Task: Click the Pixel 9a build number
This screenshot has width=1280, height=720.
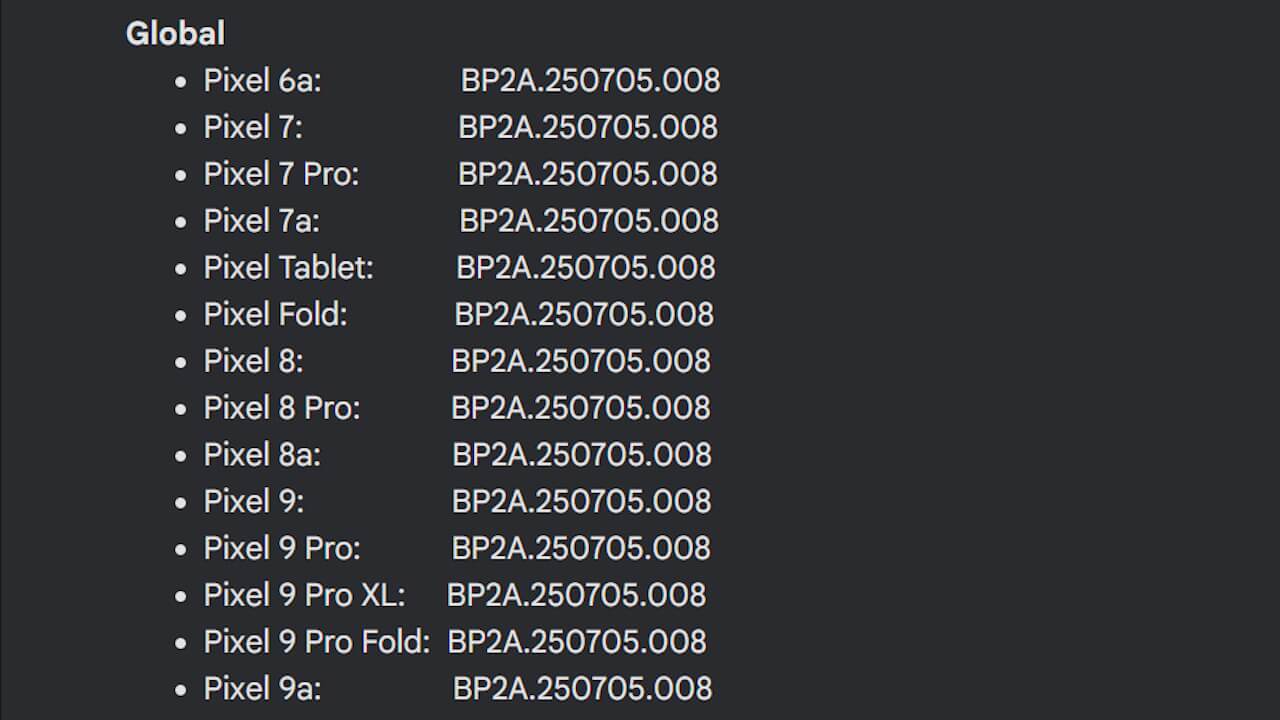Action: pyautogui.click(x=583, y=689)
